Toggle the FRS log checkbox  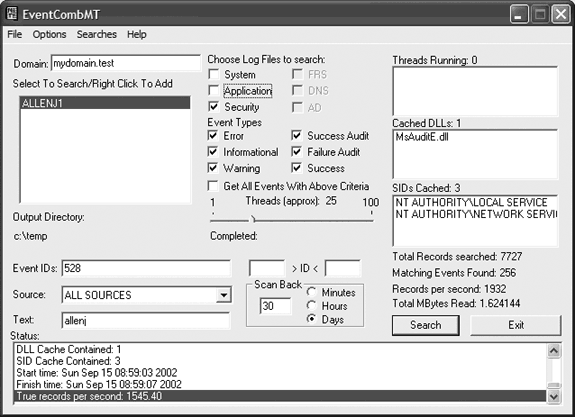point(297,74)
